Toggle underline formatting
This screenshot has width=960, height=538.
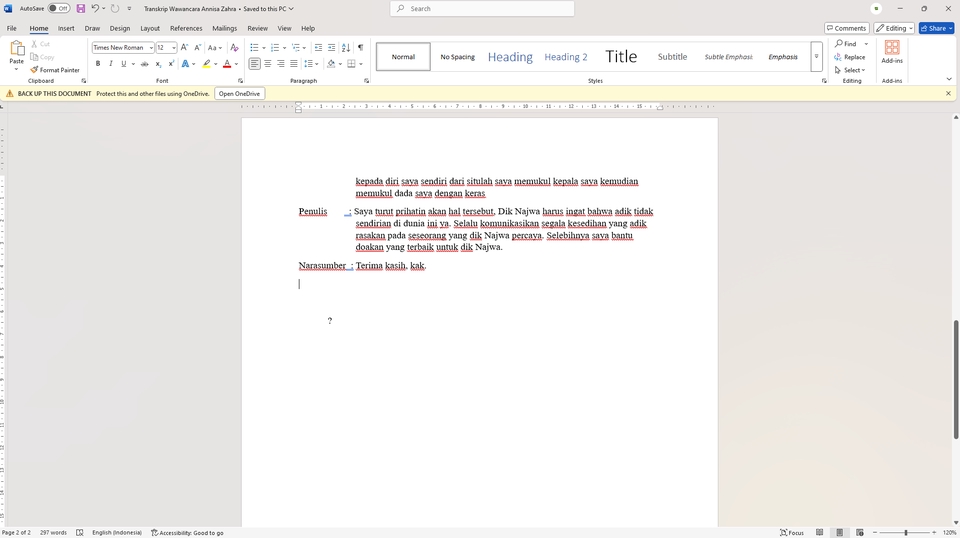(x=124, y=64)
